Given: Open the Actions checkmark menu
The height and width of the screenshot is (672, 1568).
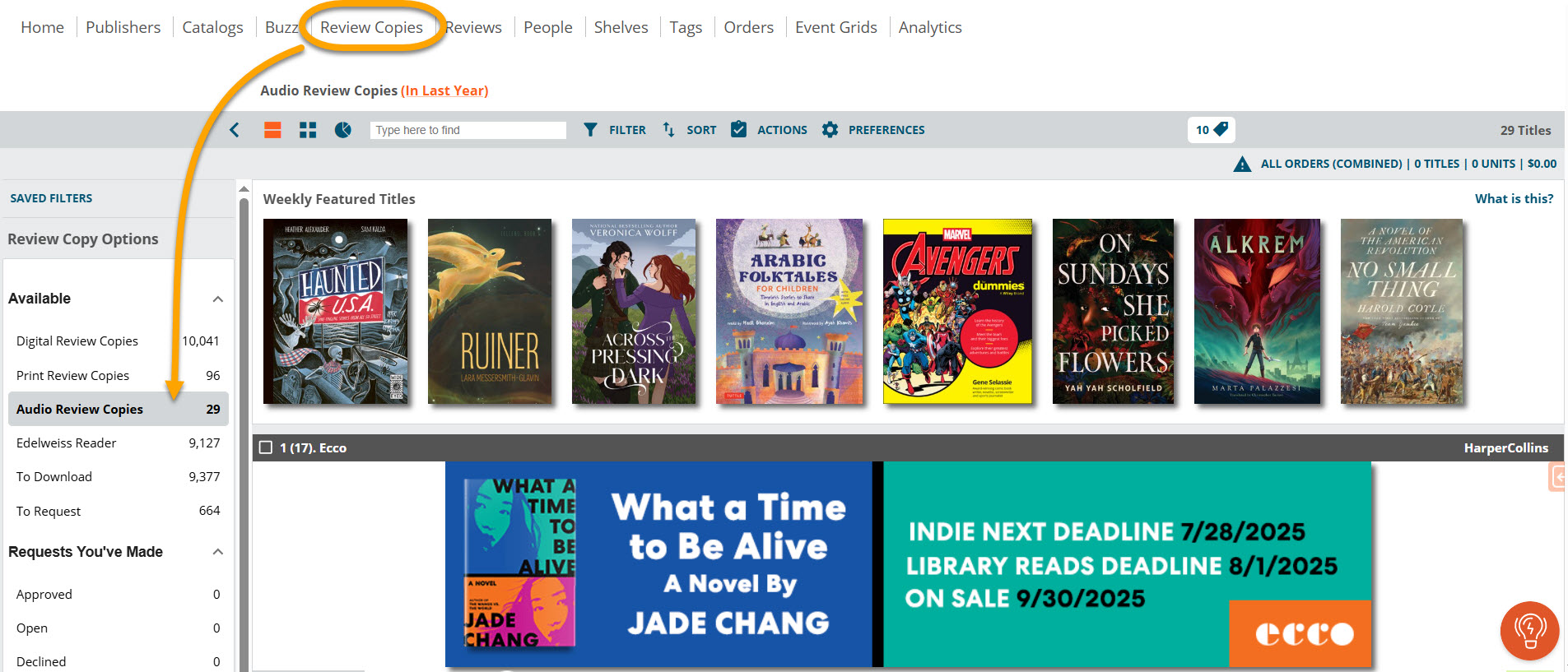Looking at the screenshot, I should click(x=739, y=130).
